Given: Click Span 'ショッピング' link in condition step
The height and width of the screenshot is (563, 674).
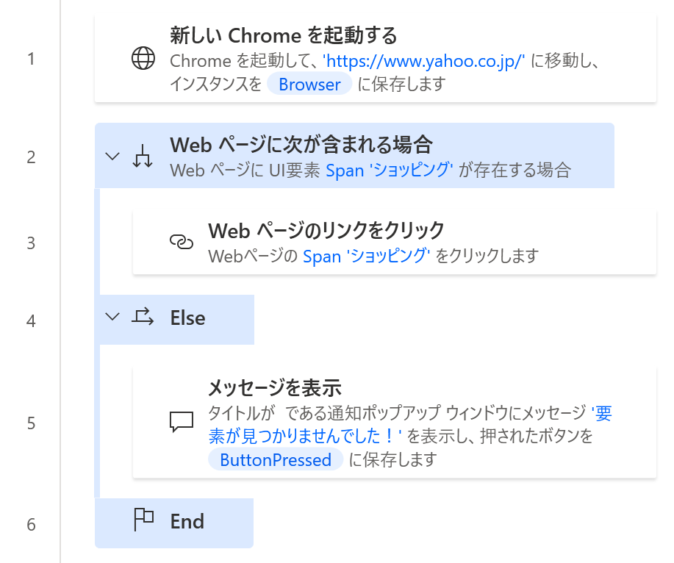Looking at the screenshot, I should [x=389, y=170].
